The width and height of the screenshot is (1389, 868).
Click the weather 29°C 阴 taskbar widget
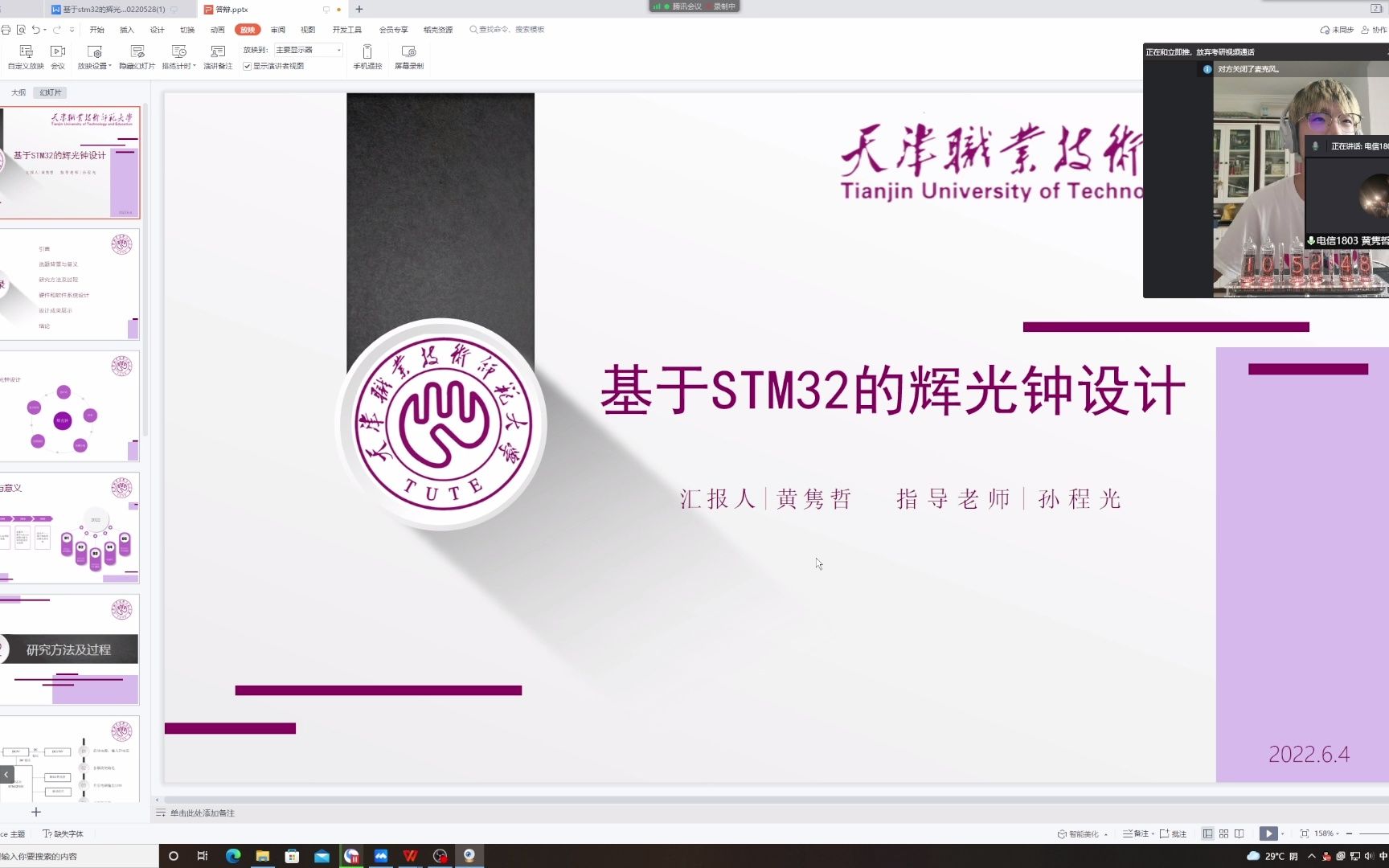coord(1273,856)
